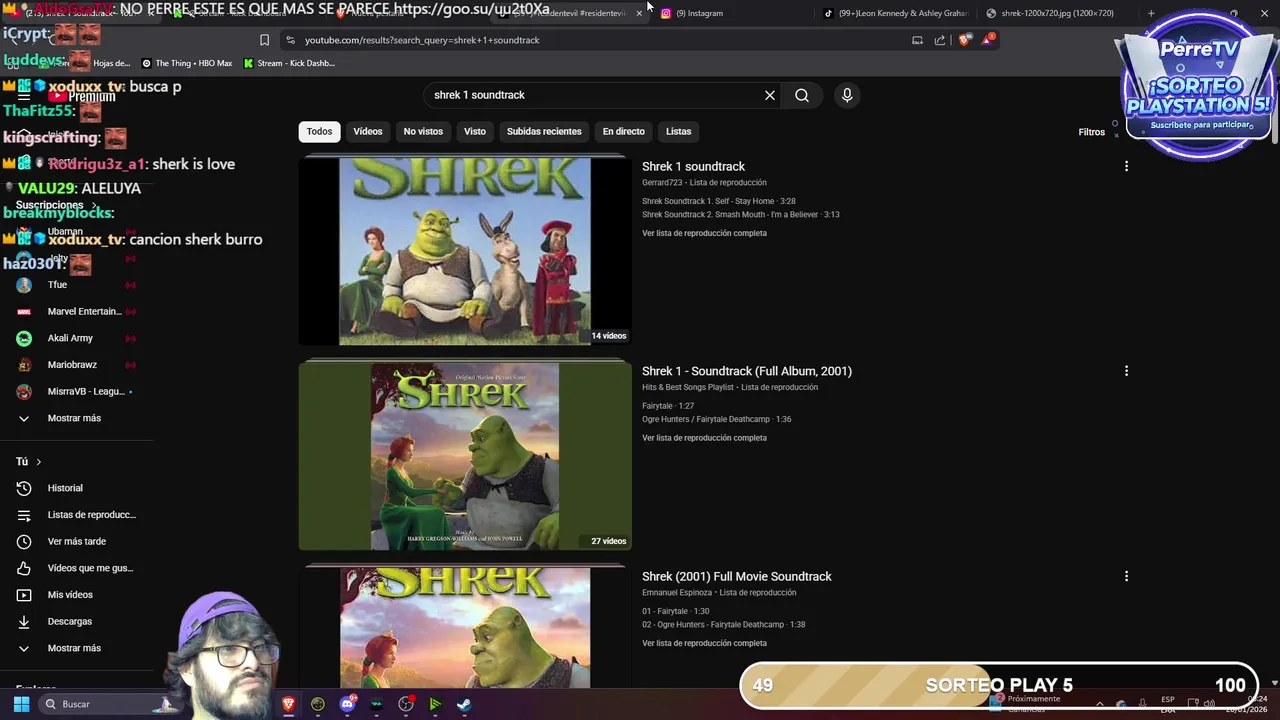Viewport: 1280px width, 720px height.
Task: Open the Gerrard723 channel link
Action: coord(662,183)
